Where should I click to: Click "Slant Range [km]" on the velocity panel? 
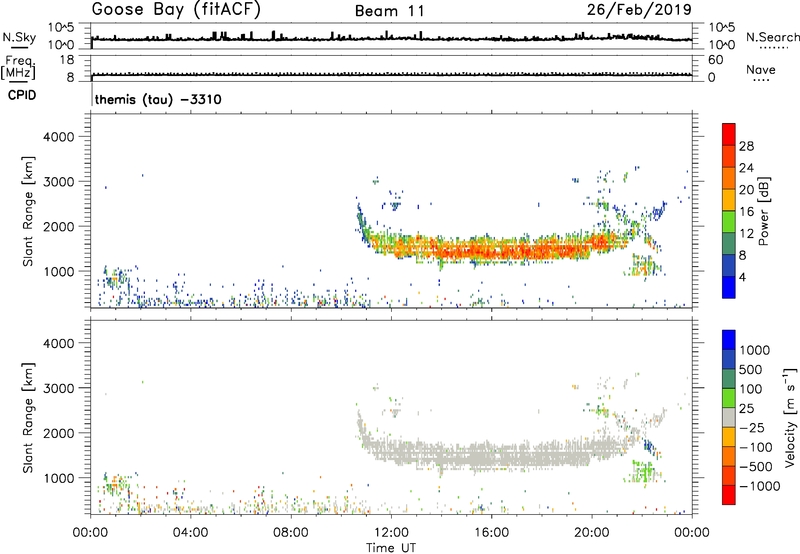[28, 418]
